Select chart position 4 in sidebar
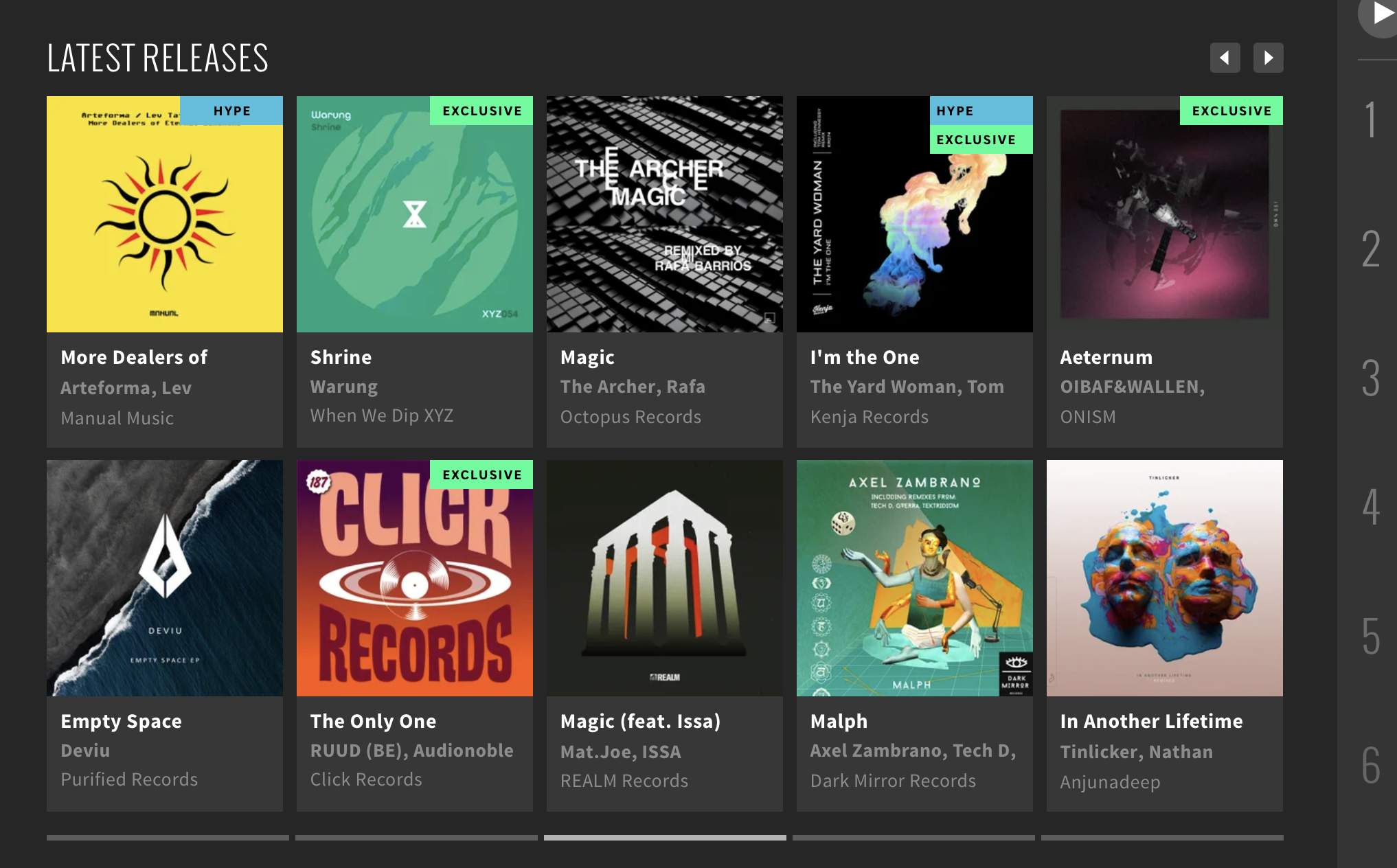 (x=1371, y=507)
